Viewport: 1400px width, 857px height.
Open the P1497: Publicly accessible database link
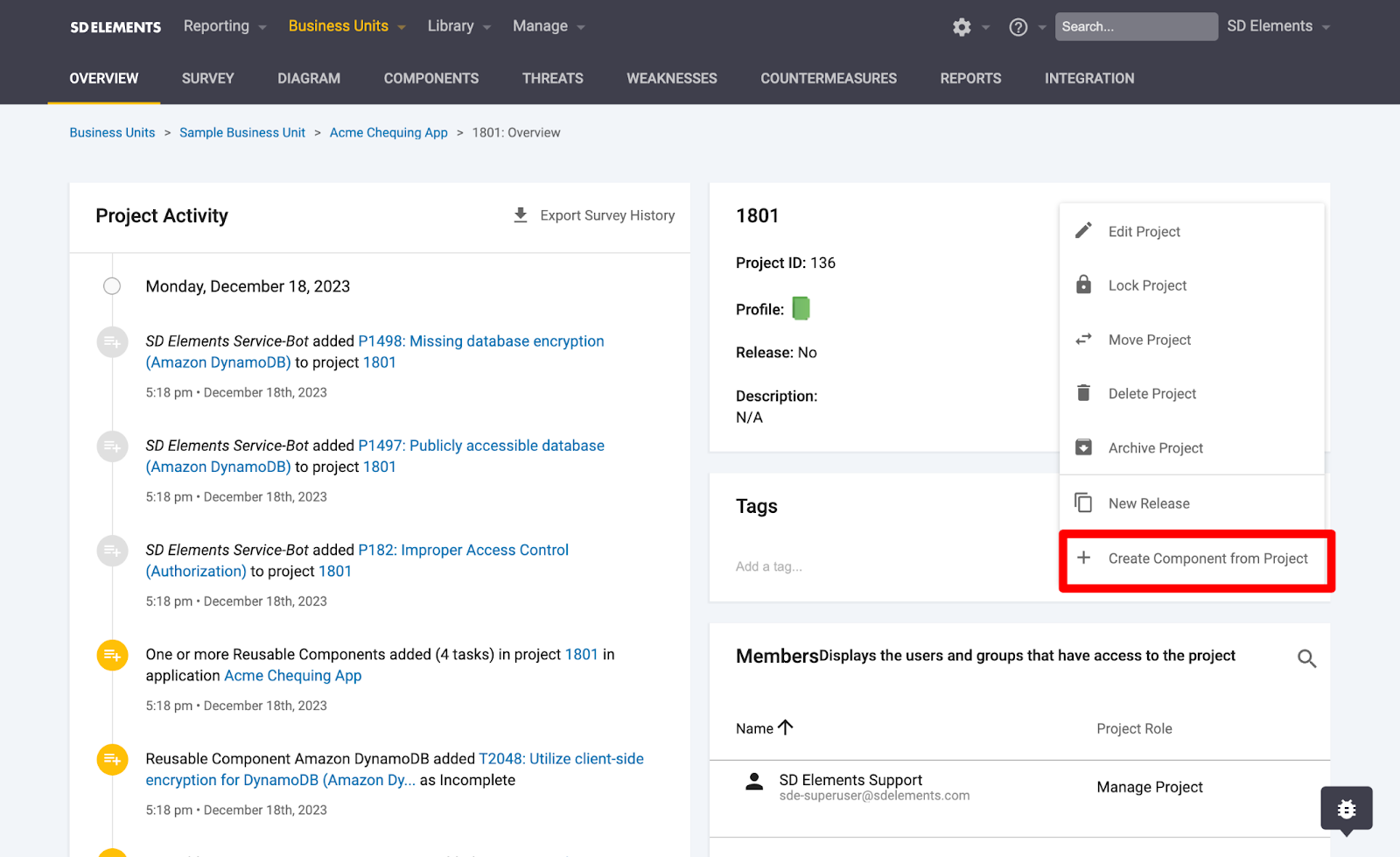(375, 456)
